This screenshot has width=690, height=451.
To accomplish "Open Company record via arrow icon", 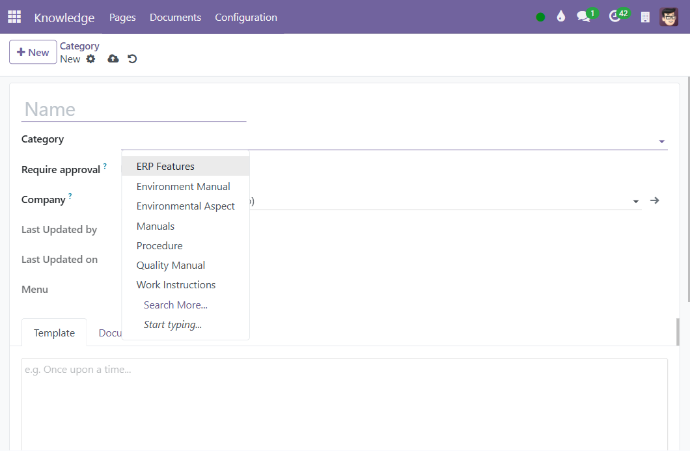I will (655, 201).
